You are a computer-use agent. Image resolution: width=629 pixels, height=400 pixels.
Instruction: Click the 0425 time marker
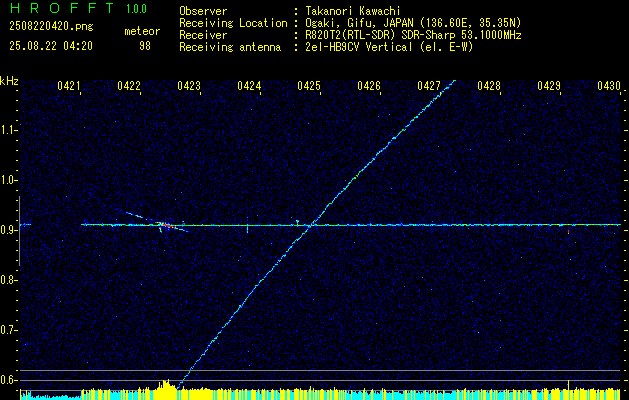pos(309,85)
